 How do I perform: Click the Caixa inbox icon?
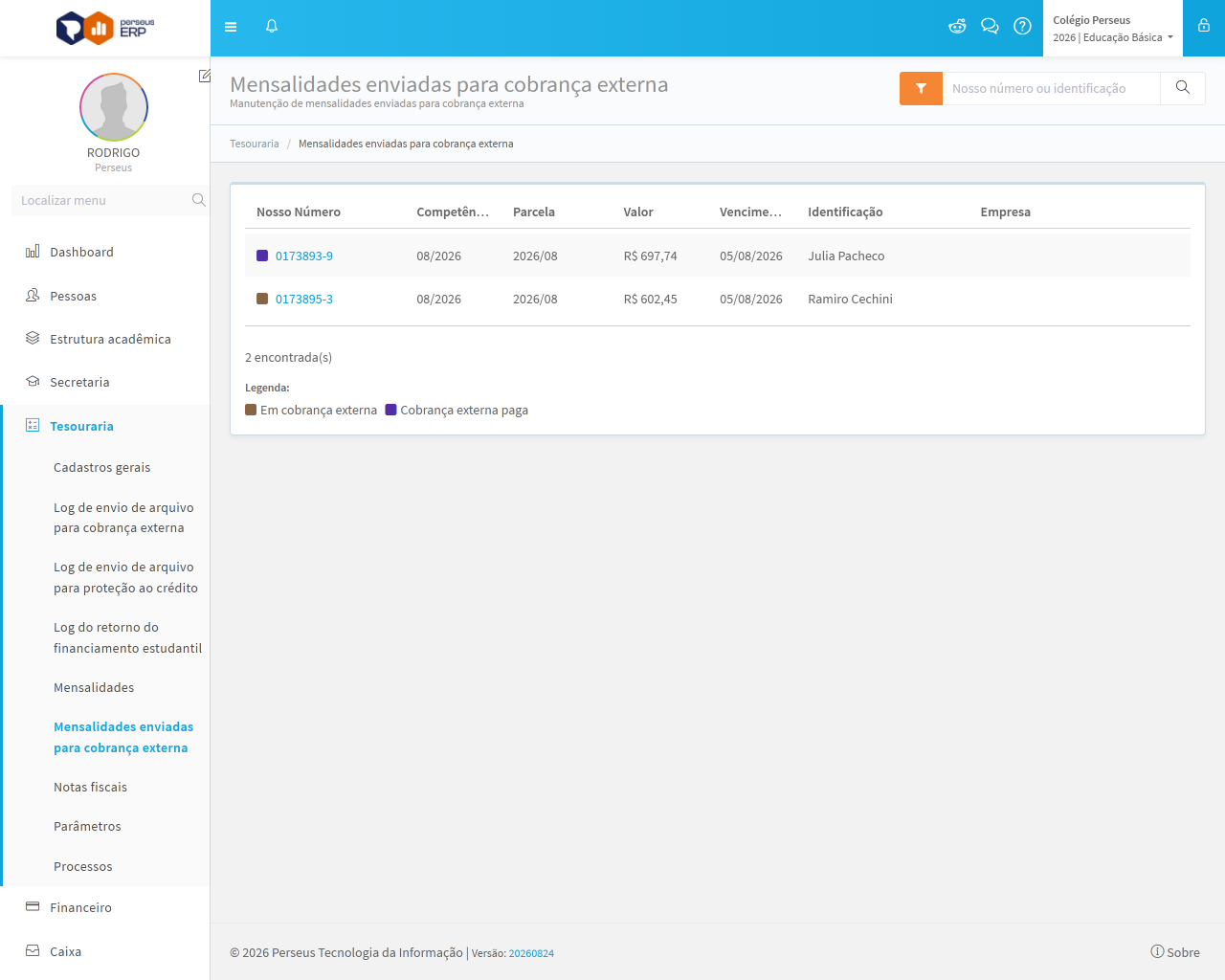[33, 951]
